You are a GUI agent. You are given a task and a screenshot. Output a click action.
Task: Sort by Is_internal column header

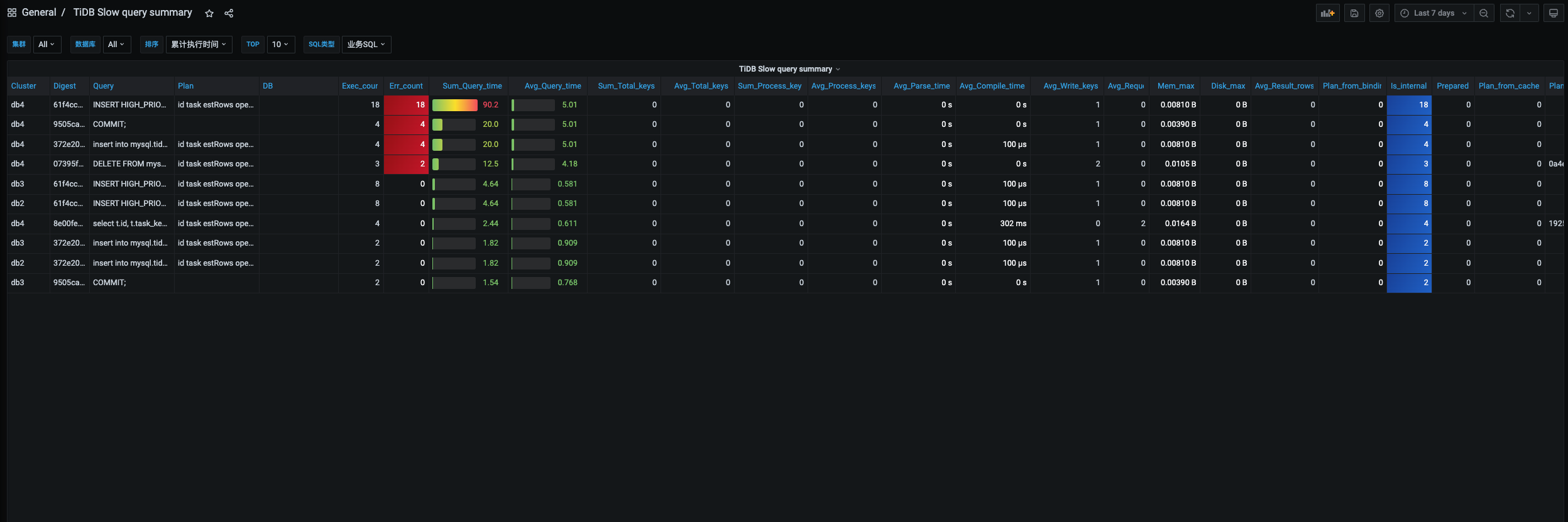(1408, 86)
